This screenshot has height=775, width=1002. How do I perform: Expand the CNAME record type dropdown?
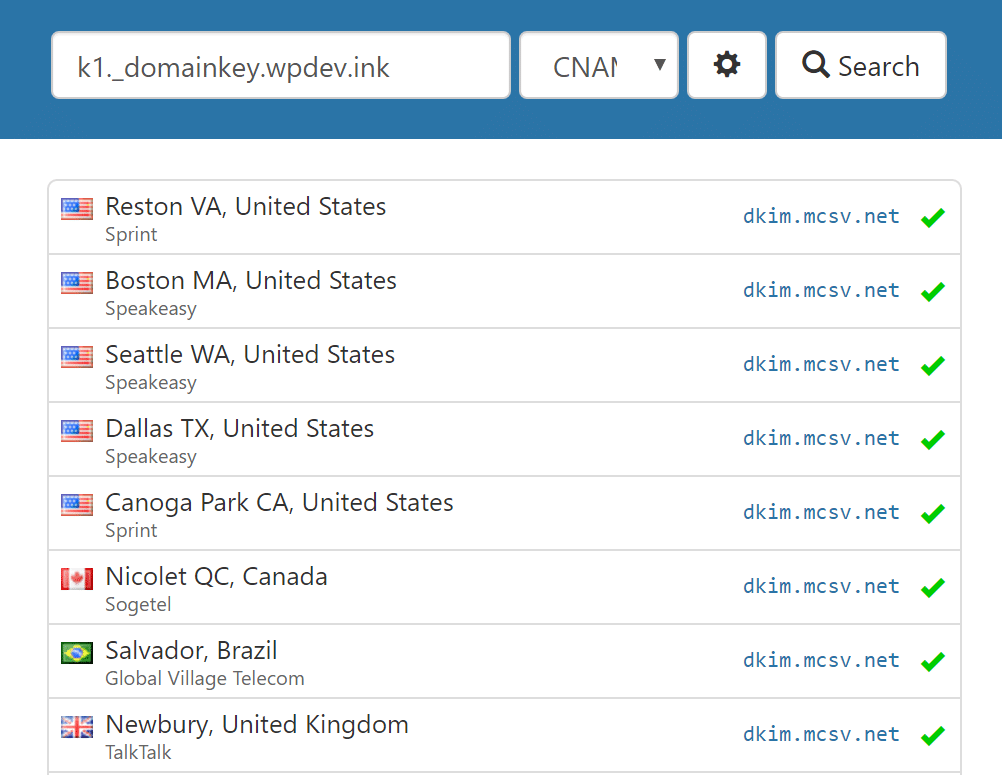599,66
